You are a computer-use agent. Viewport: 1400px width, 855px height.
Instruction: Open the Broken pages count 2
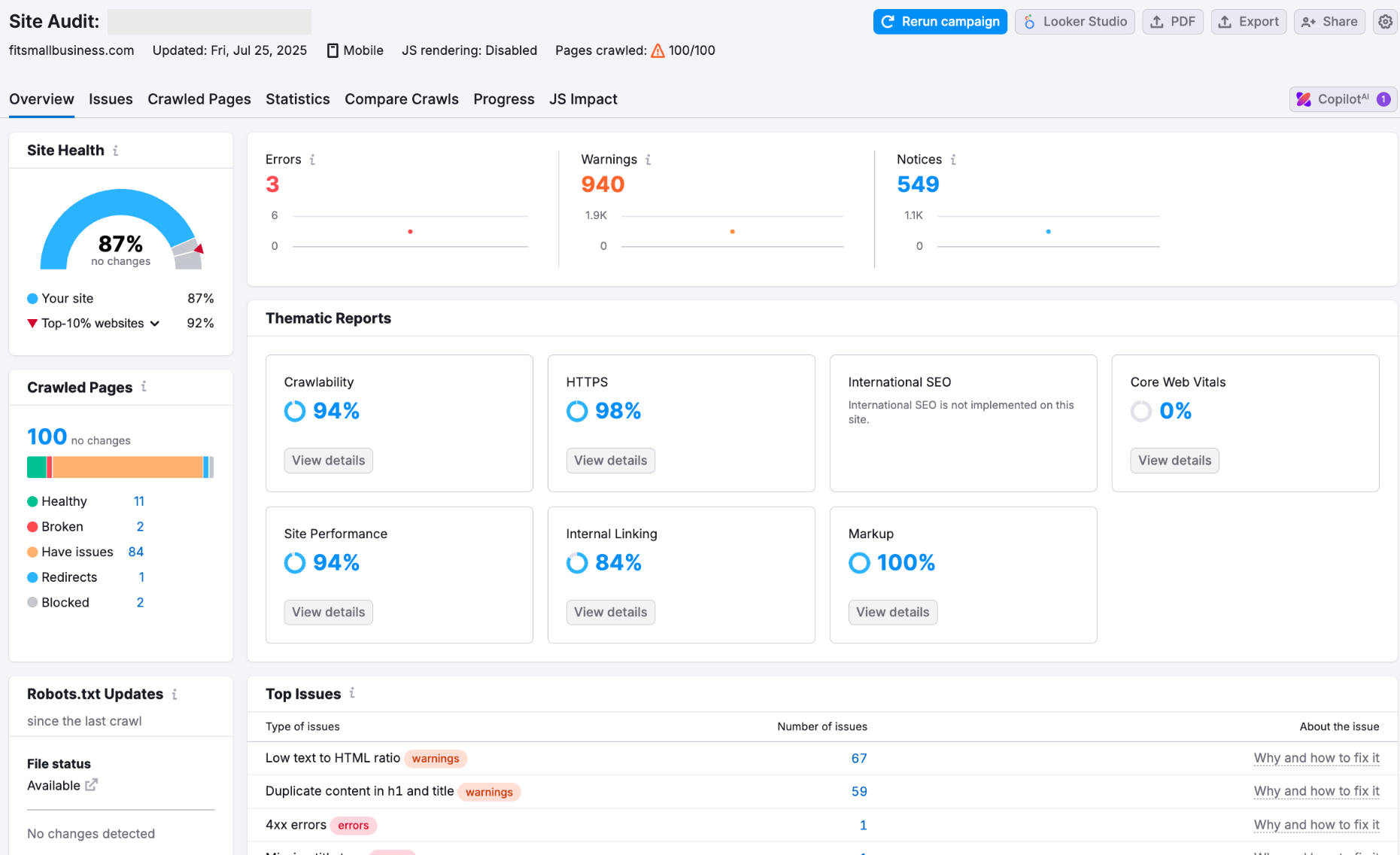pos(140,527)
